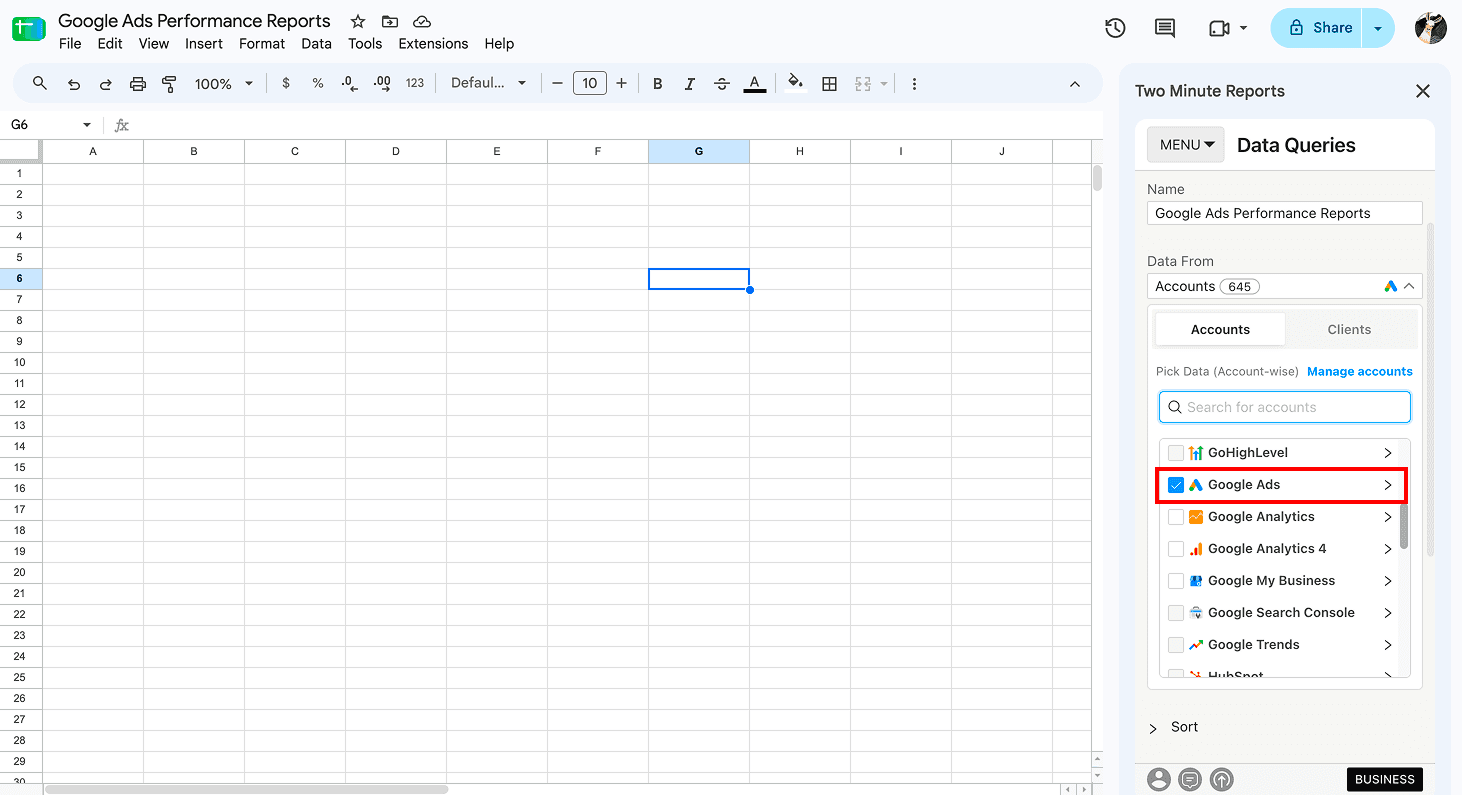The width and height of the screenshot is (1462, 795).
Task: Apply strikethrough formatting
Action: coord(722,84)
